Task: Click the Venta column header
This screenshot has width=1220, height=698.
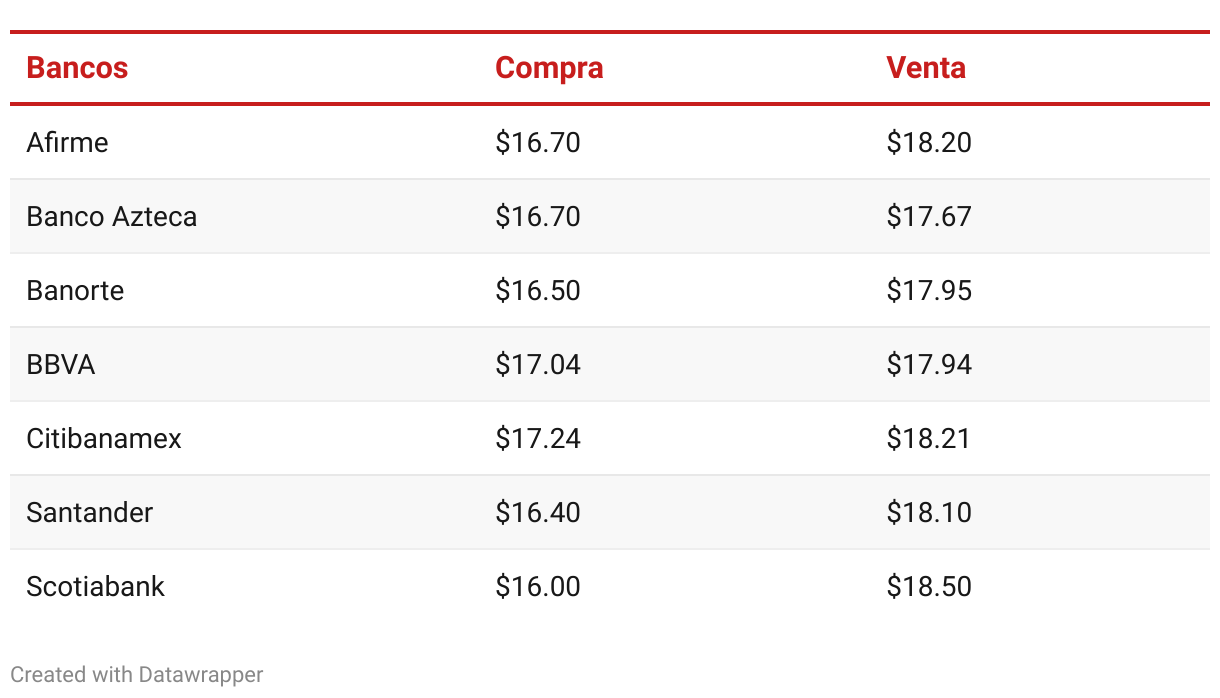Action: (926, 68)
